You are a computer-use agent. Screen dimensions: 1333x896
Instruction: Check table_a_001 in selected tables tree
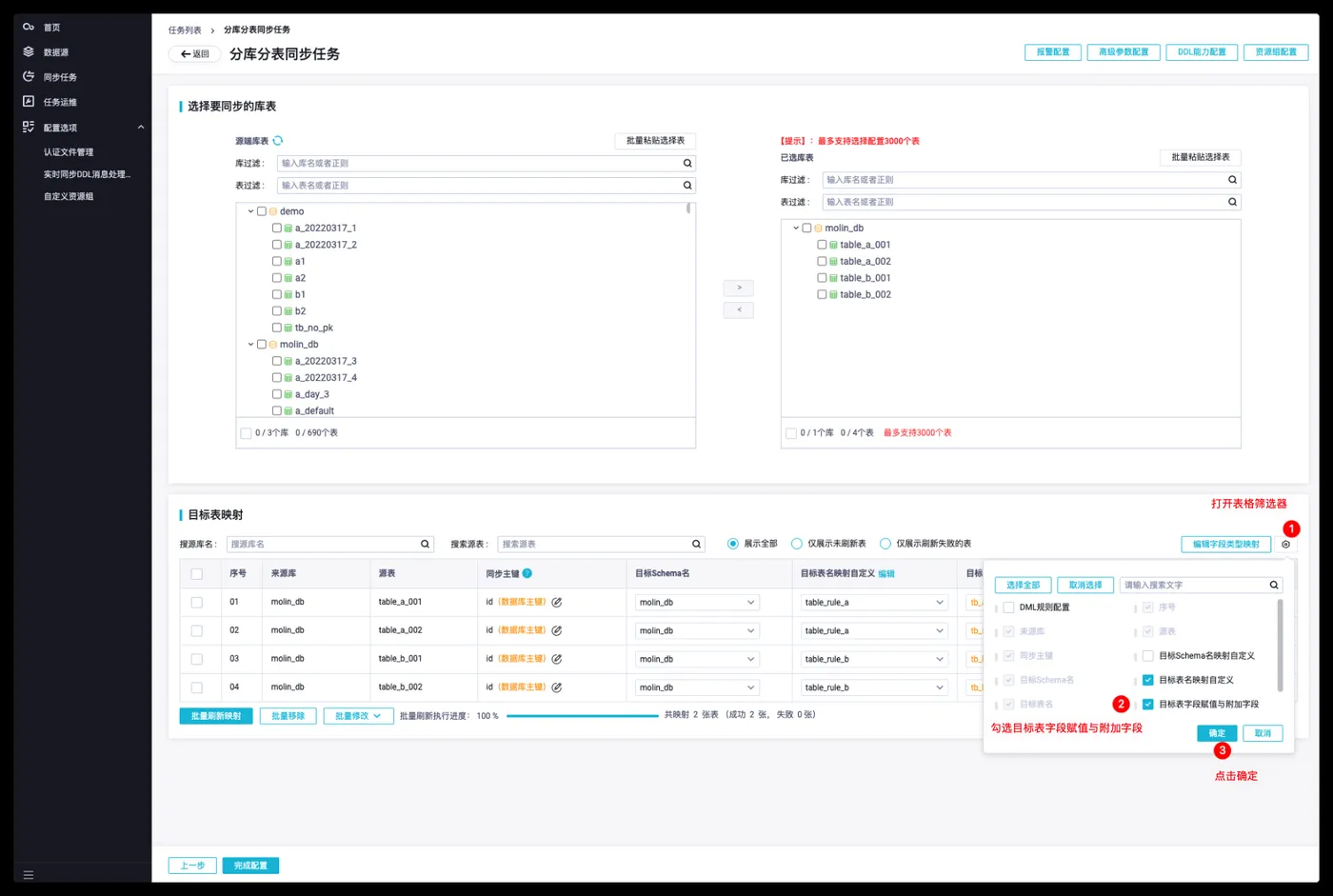tap(822, 245)
